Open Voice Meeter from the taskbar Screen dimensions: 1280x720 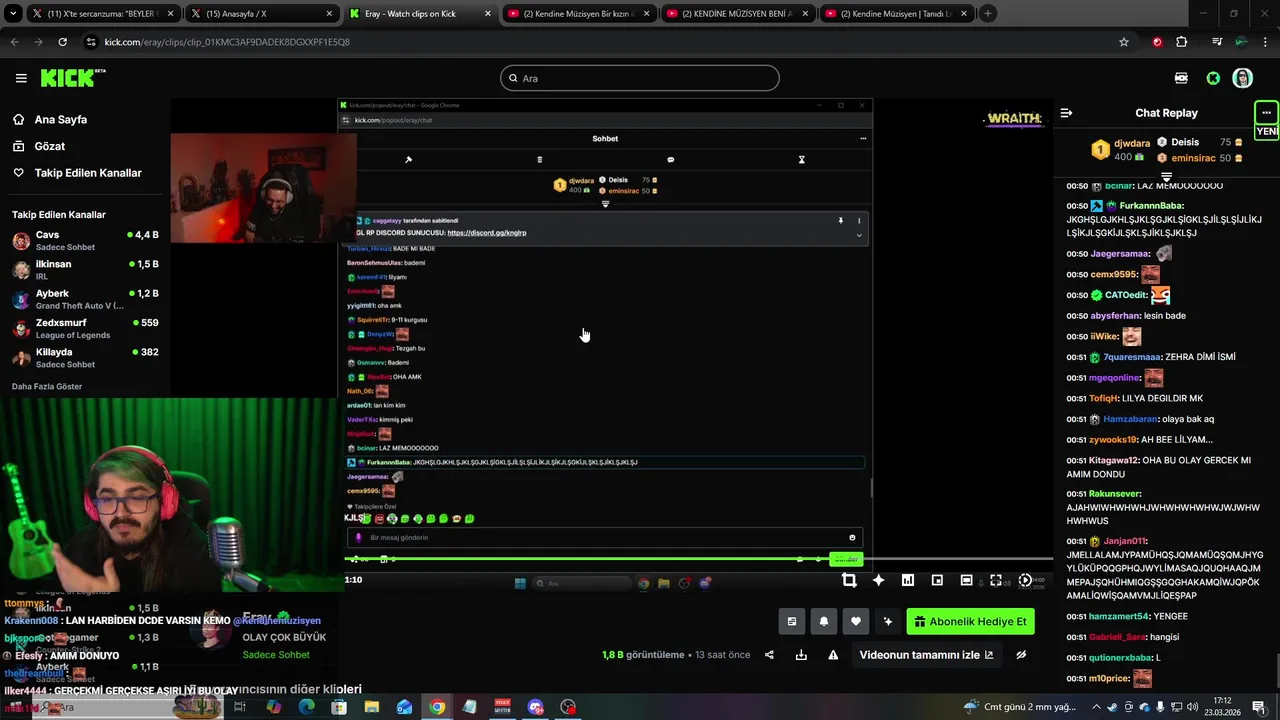click(503, 707)
